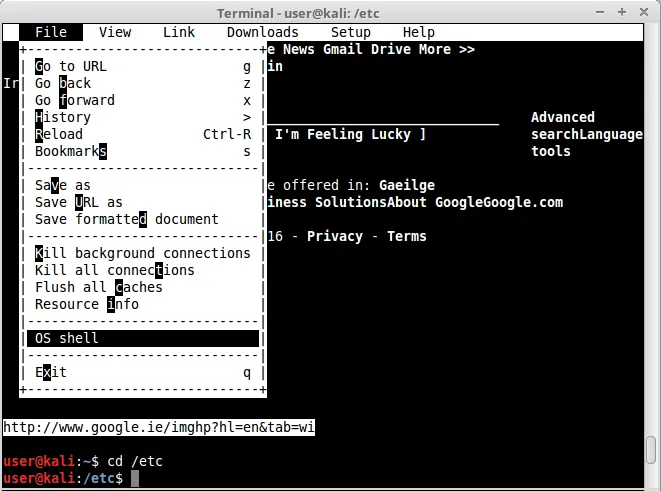Viewport: 661px width, 491px height.
Task: Follow the Google.com link
Action: click(523, 202)
